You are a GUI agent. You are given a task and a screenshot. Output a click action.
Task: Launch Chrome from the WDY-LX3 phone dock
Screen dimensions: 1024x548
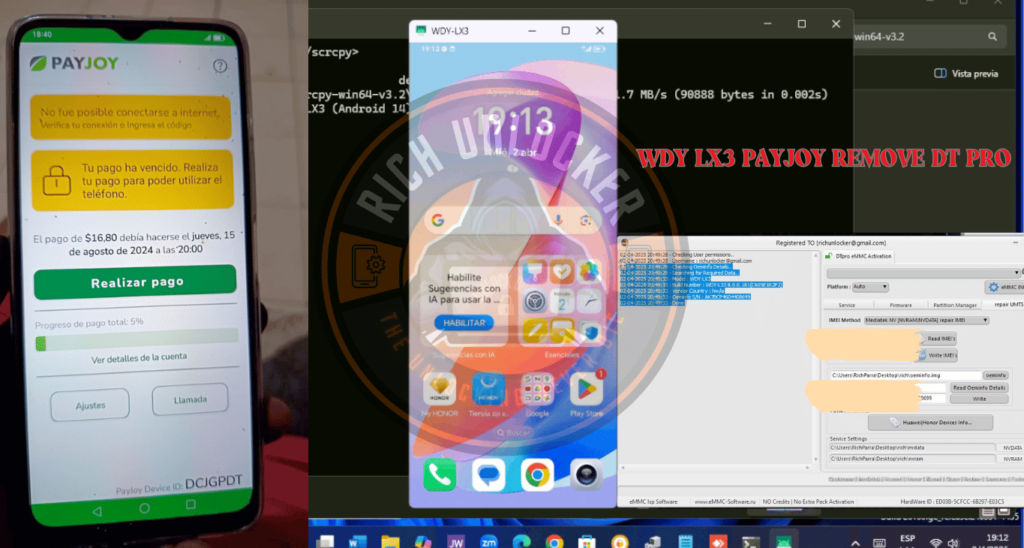click(x=537, y=475)
